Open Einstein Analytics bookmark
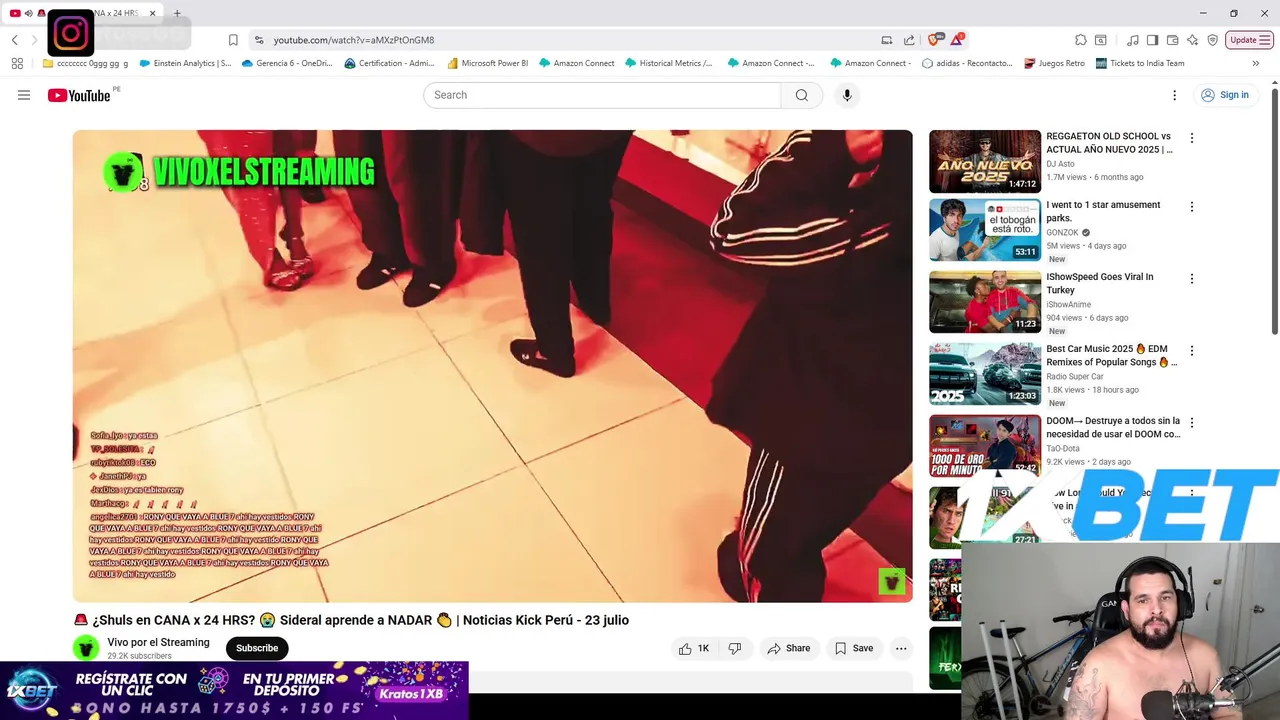The width and height of the screenshot is (1280, 720). coord(185,63)
